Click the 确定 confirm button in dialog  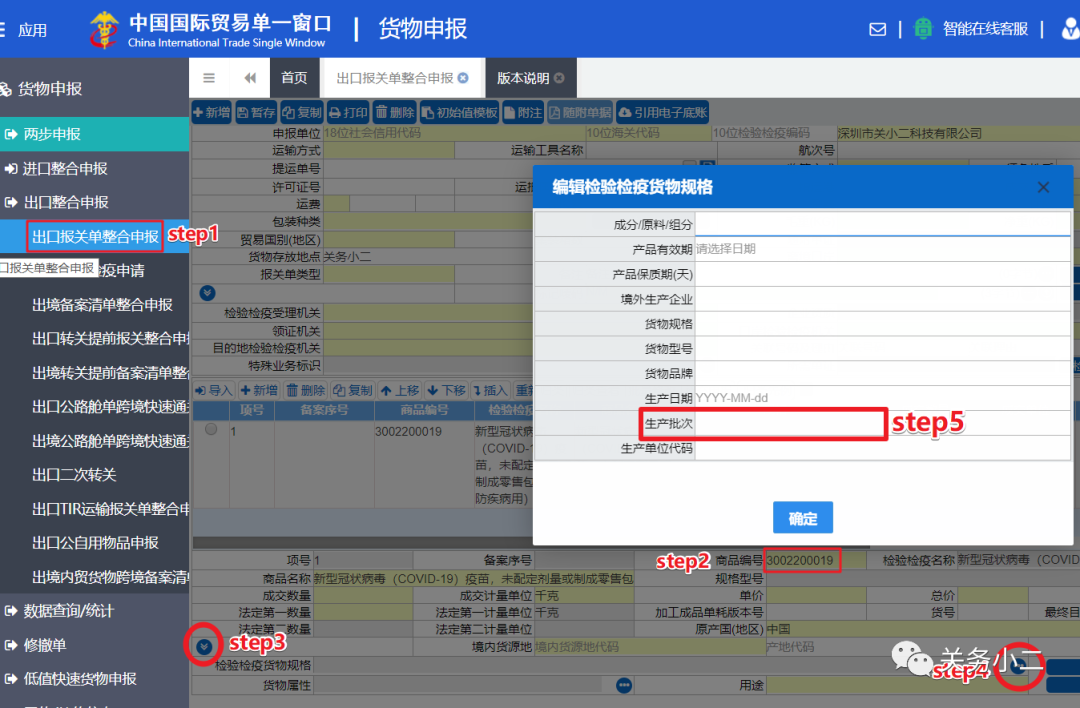pyautogui.click(x=802, y=517)
